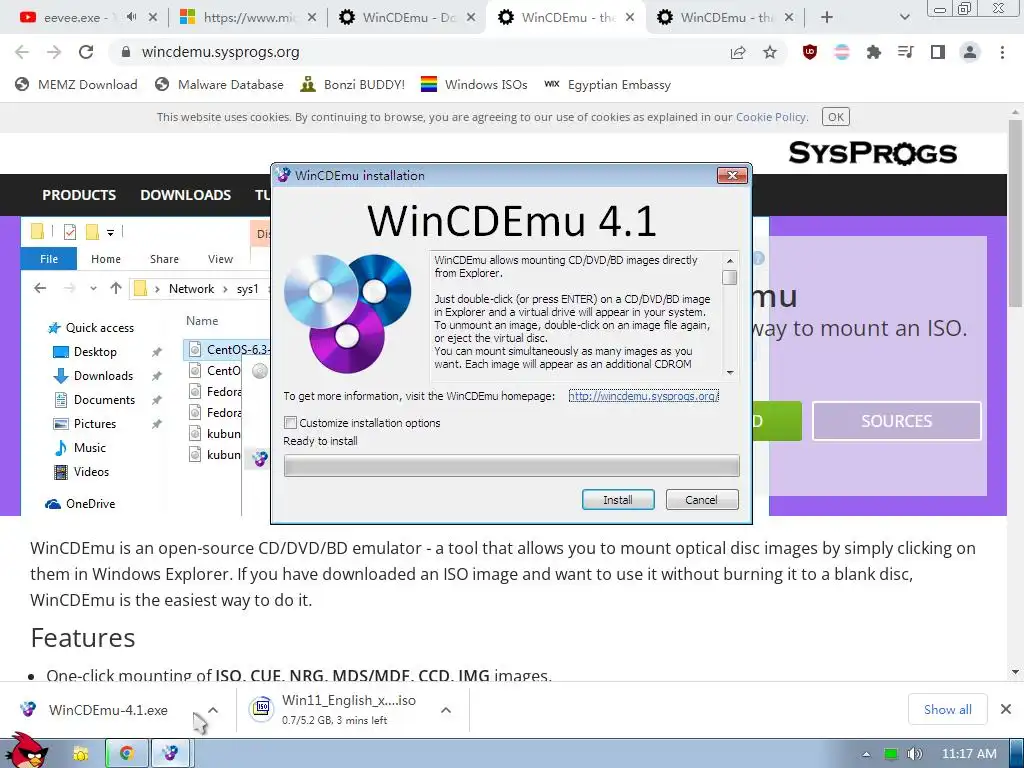Show hidden tray icons arrow
The height and width of the screenshot is (768, 1024).
[x=866, y=754]
